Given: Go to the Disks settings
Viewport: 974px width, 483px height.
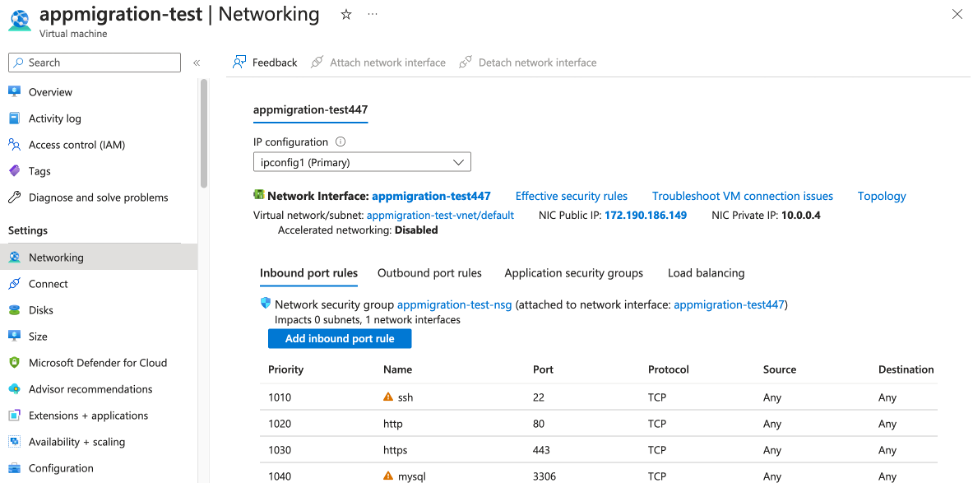Looking at the screenshot, I should tap(41, 310).
